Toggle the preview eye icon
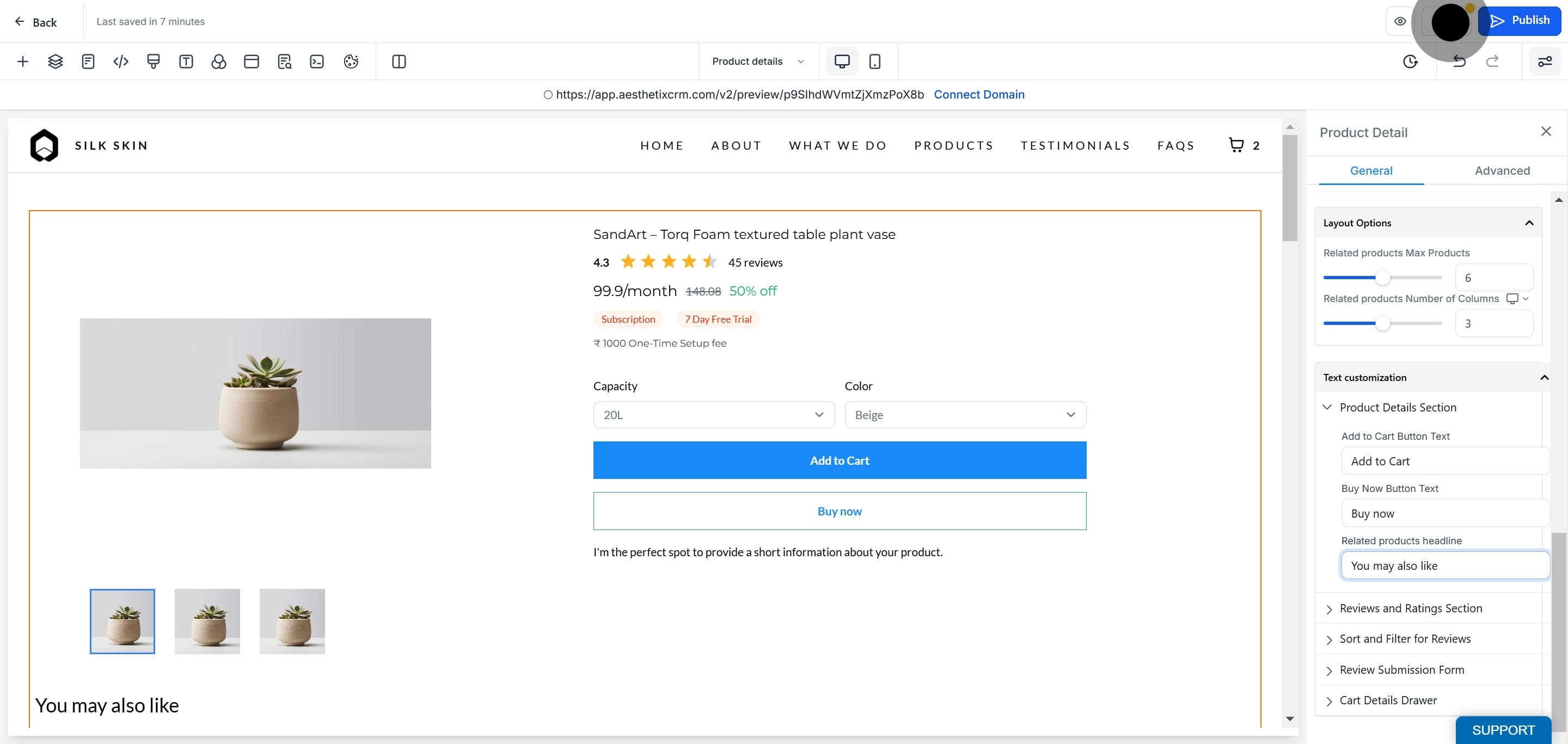1568x744 pixels. (1400, 21)
